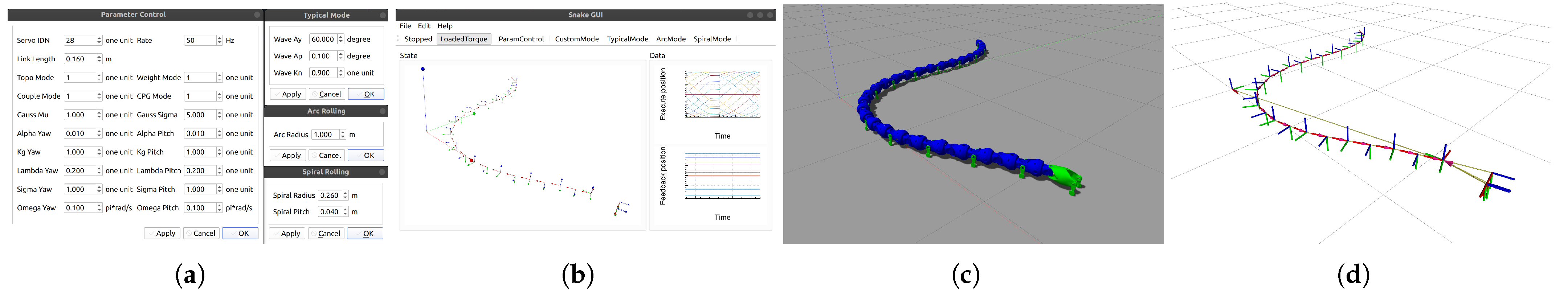Select CustomMode in the Snake GUI toolbar

pyautogui.click(x=576, y=39)
